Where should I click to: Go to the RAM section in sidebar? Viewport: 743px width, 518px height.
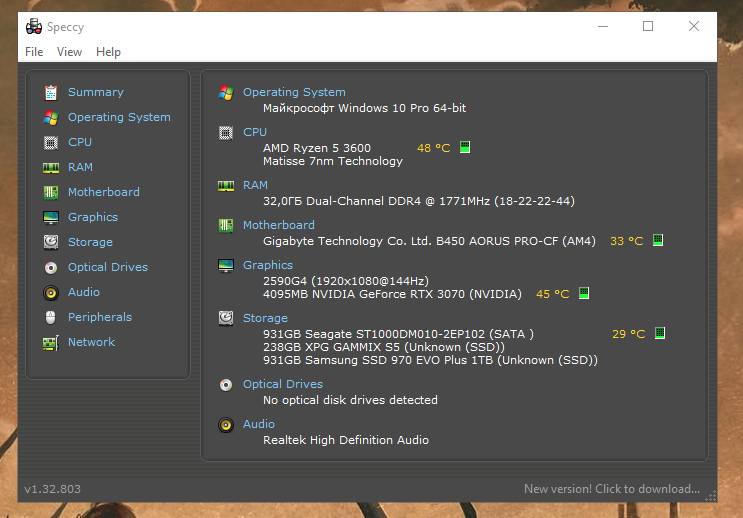[x=80, y=167]
